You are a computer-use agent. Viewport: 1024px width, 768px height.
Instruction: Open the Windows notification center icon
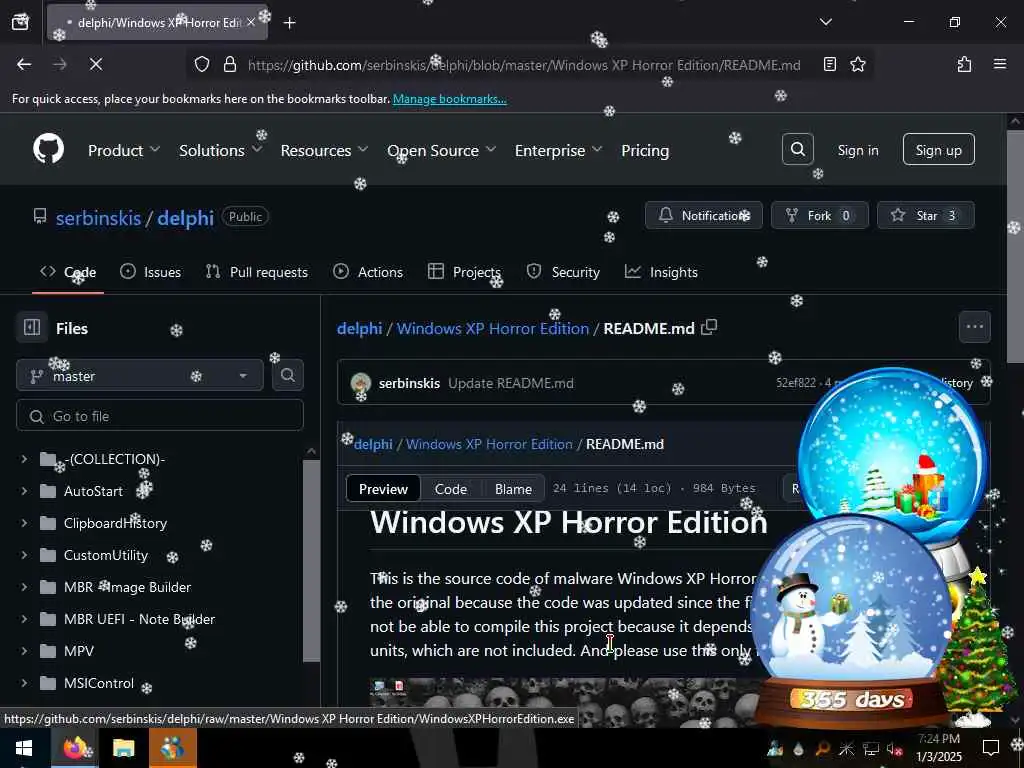pos(991,748)
